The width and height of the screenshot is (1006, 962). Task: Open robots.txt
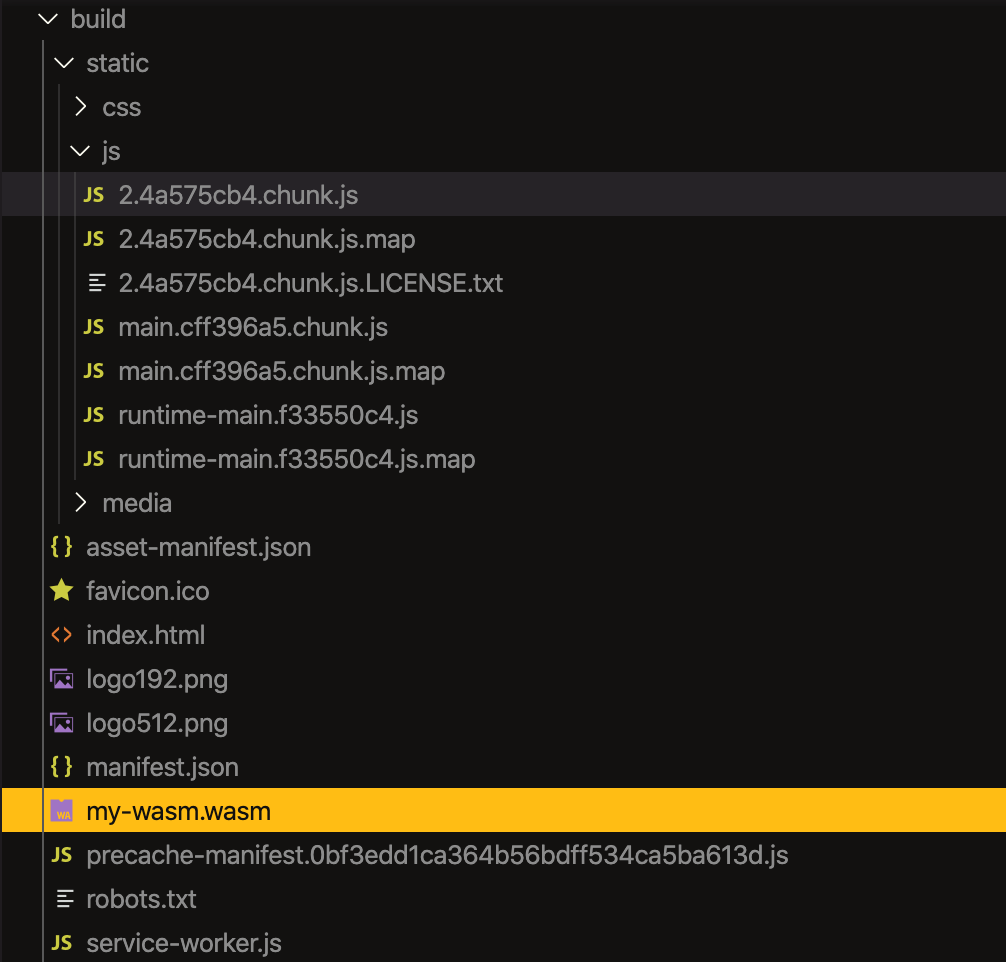point(141,899)
